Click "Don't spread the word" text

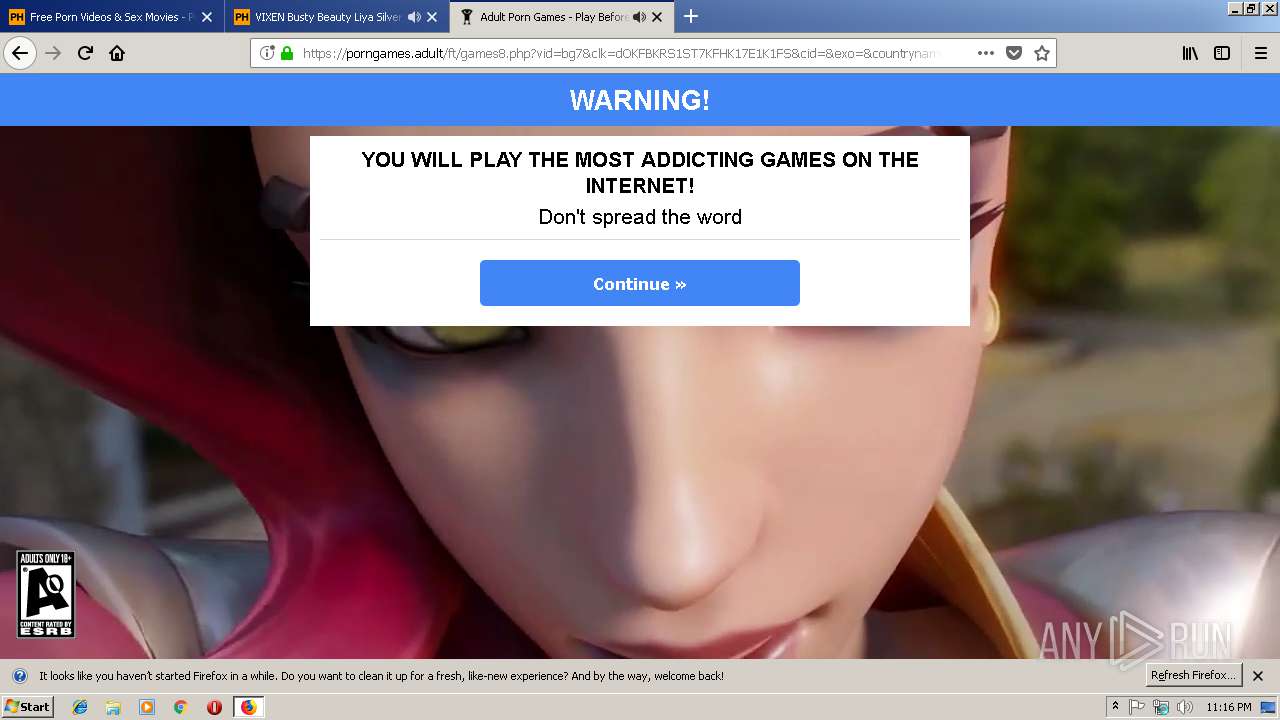coord(640,217)
